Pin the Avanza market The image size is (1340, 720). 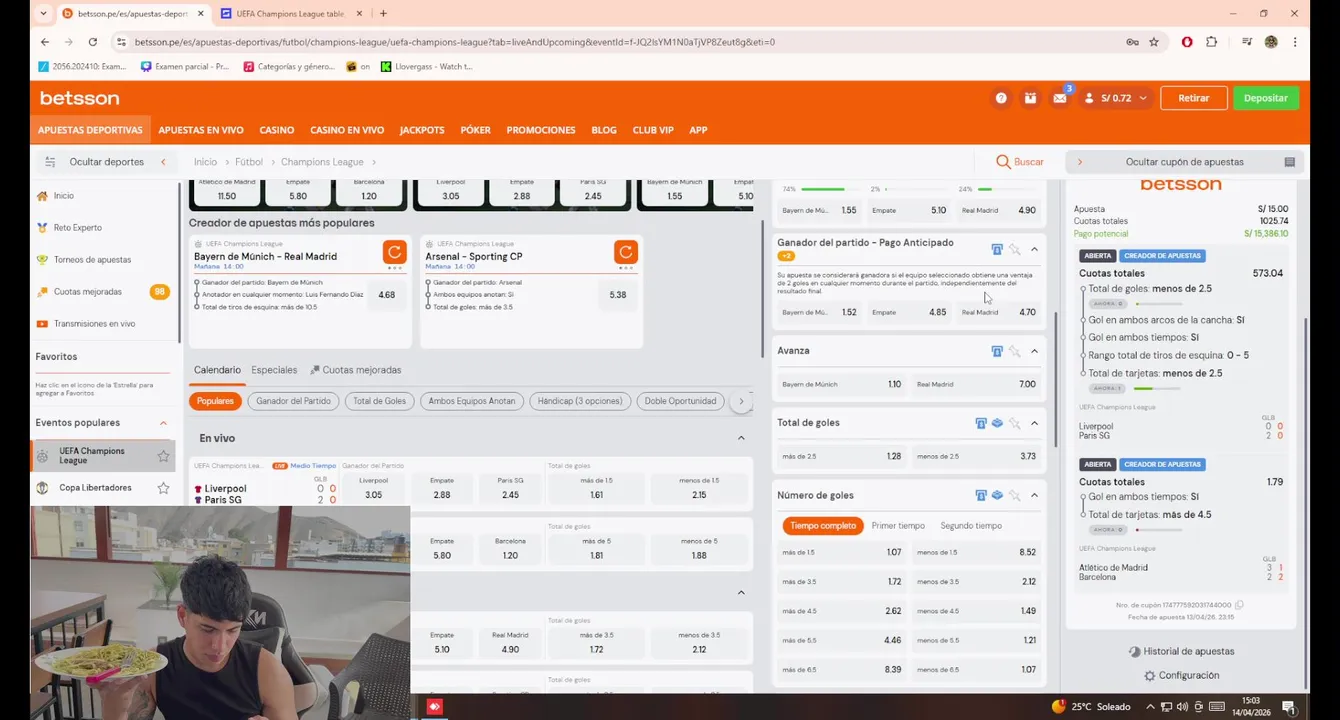[x=1014, y=351]
